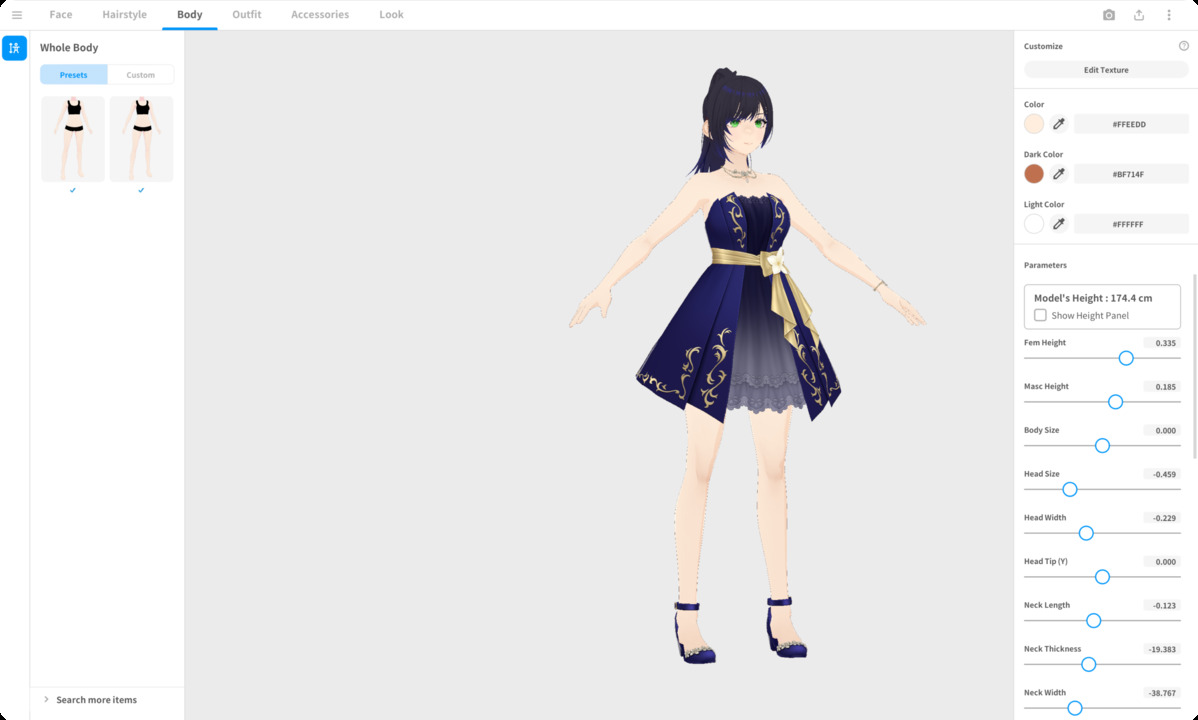Click eyedropper for Dark Color
1198x720 pixels.
tap(1059, 174)
